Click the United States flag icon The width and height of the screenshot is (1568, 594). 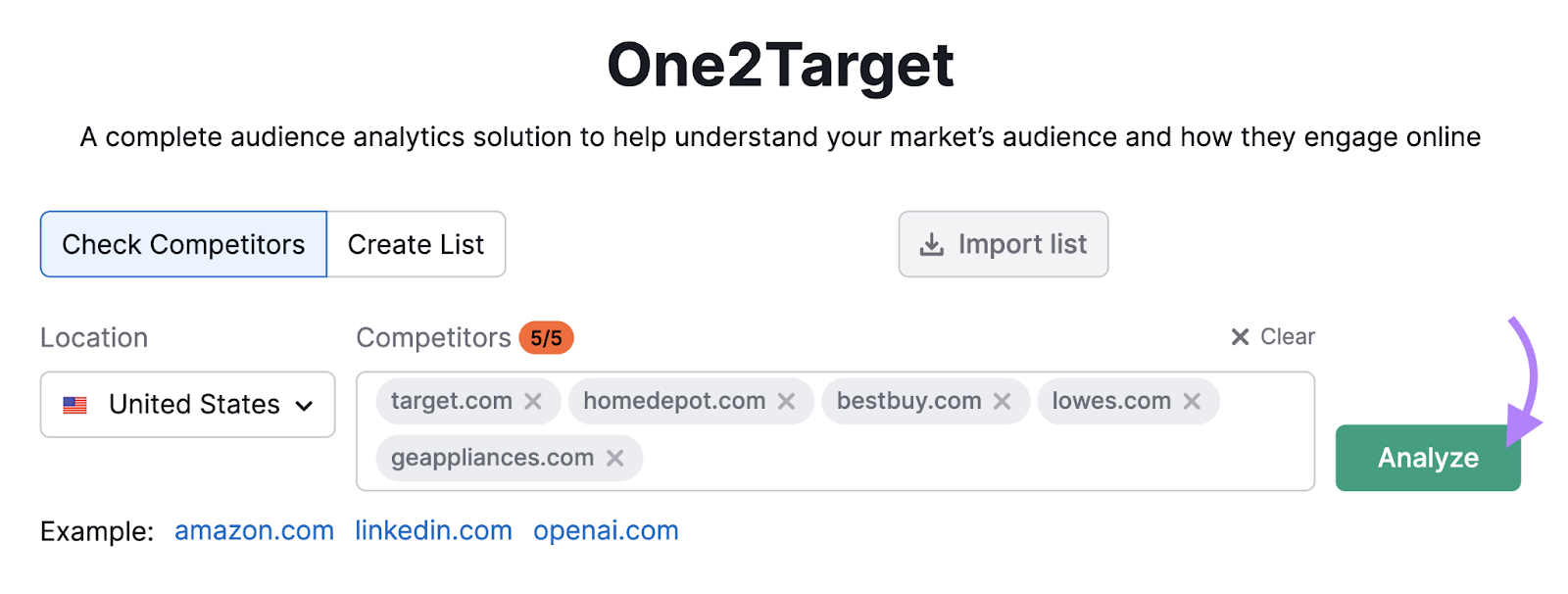coord(77,404)
